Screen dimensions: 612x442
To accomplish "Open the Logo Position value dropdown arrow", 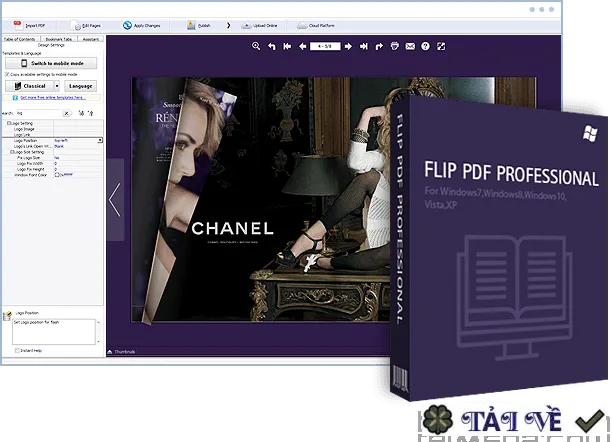I will point(100,140).
